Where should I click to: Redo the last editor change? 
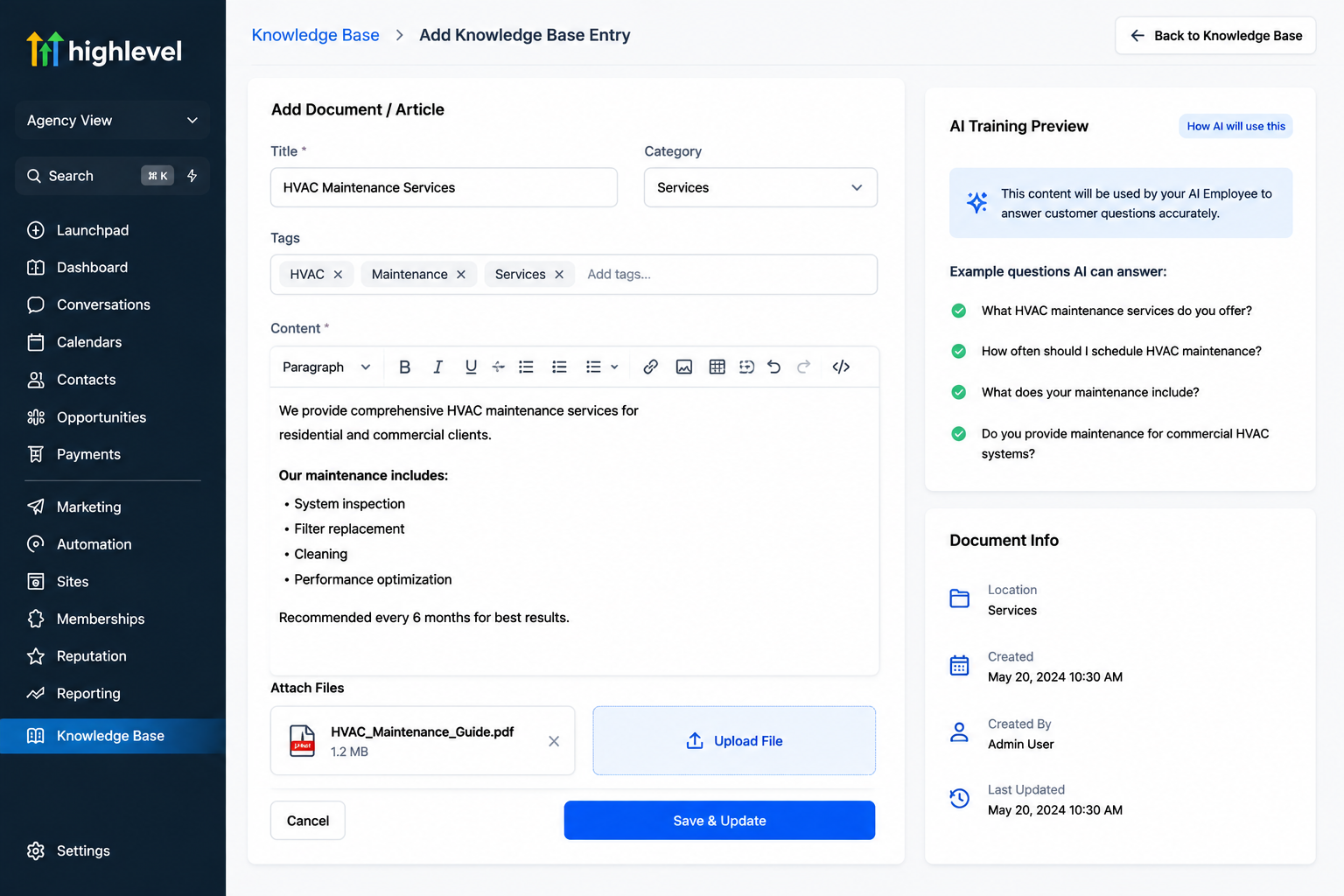[x=803, y=367]
